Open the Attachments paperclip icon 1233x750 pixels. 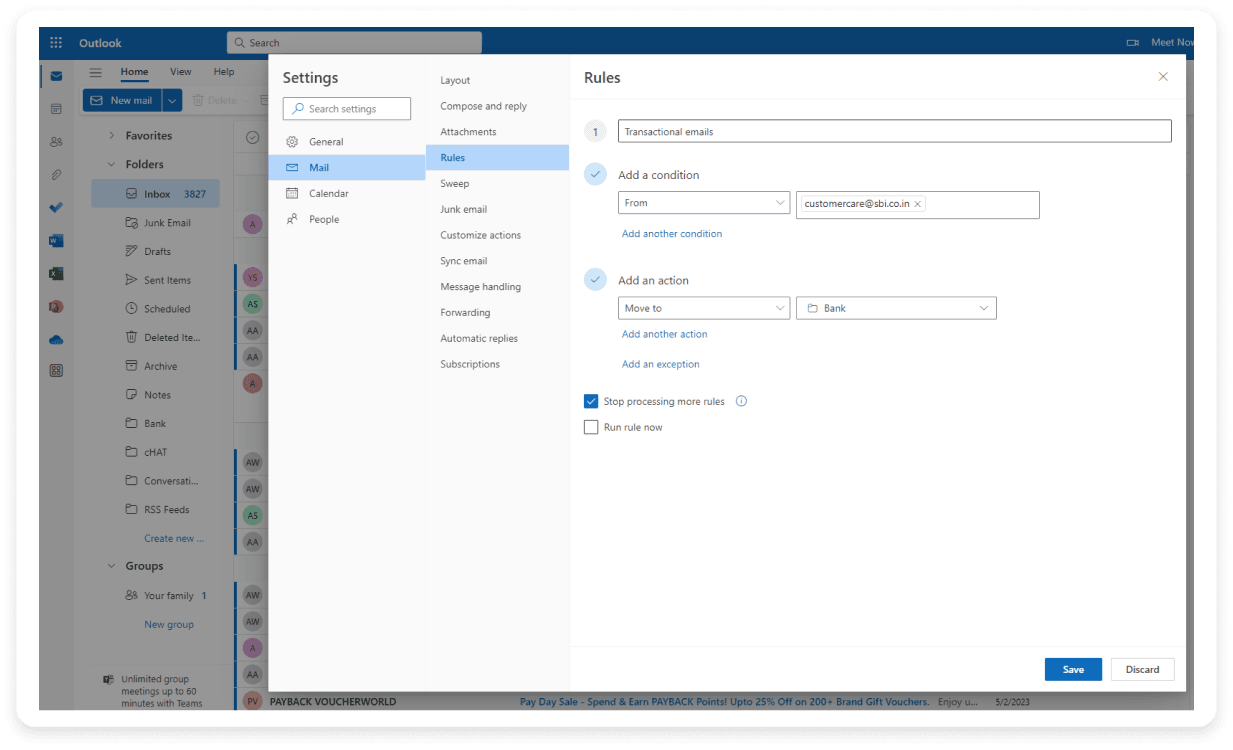[x=55, y=174]
